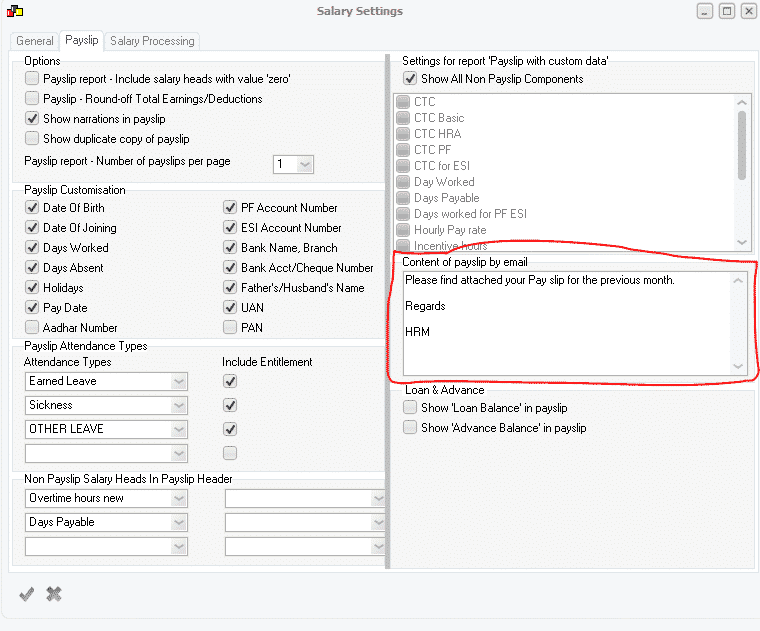Tick the Aadhar Number checkbox

click(33, 328)
